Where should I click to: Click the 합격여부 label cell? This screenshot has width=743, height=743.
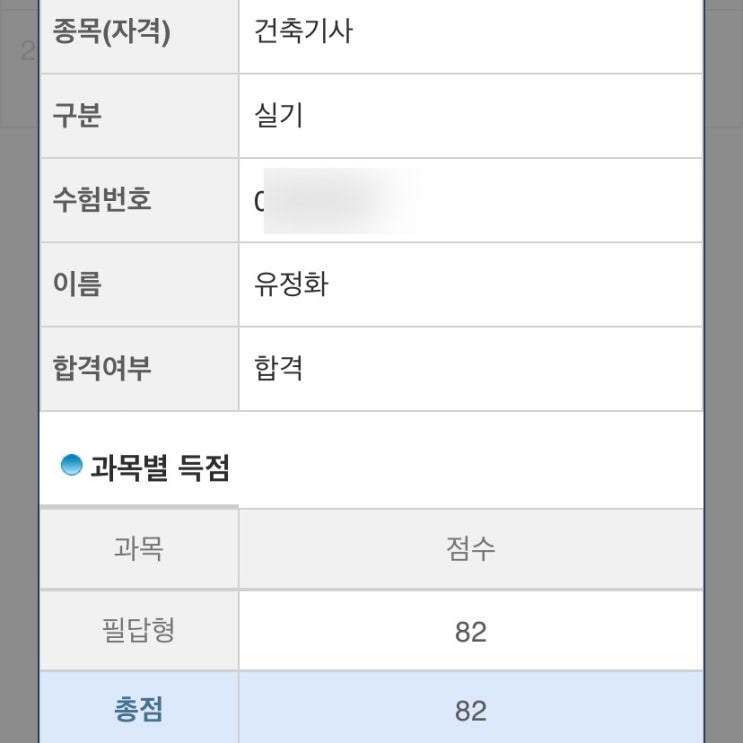tap(101, 369)
